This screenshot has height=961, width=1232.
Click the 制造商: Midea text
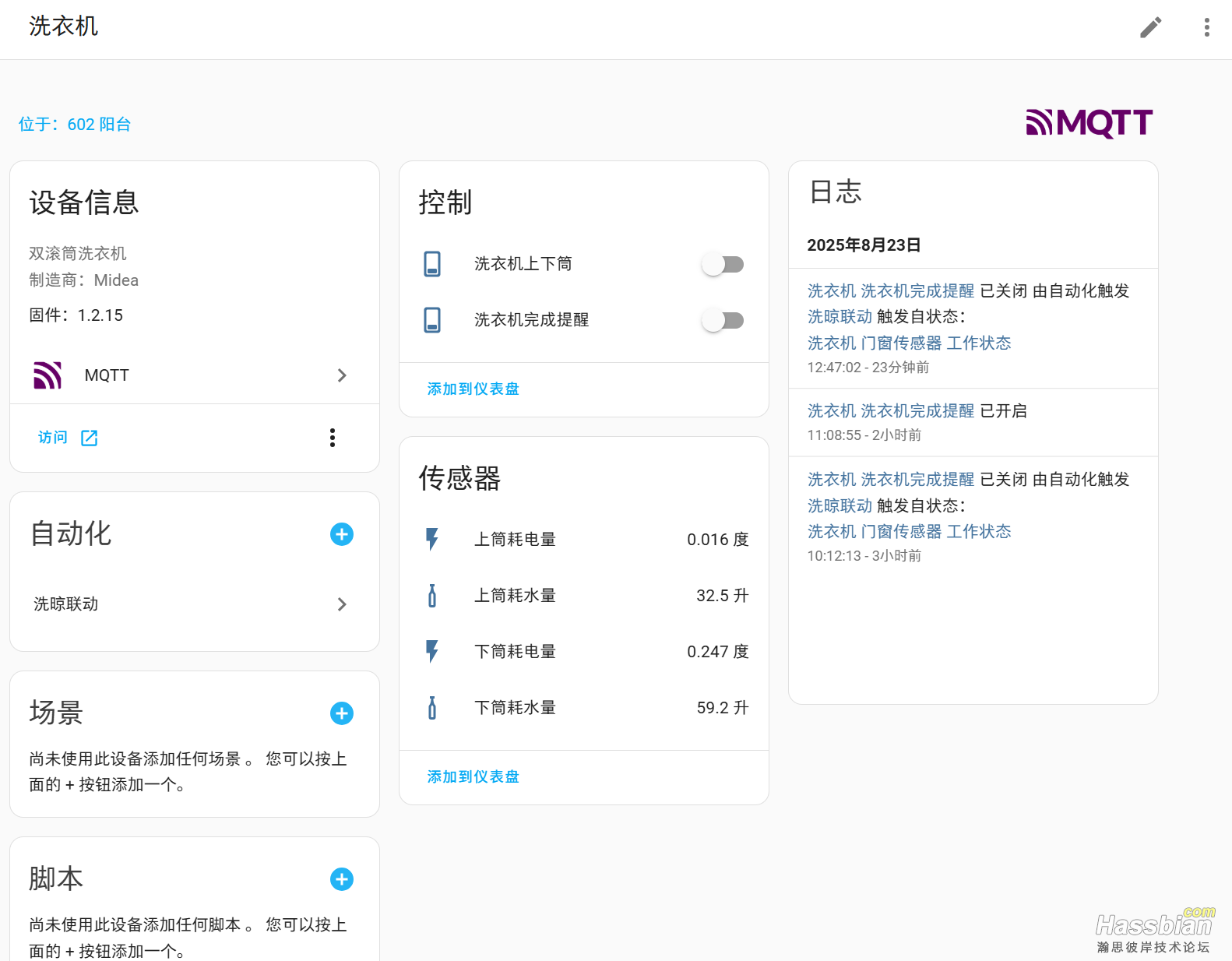83,280
